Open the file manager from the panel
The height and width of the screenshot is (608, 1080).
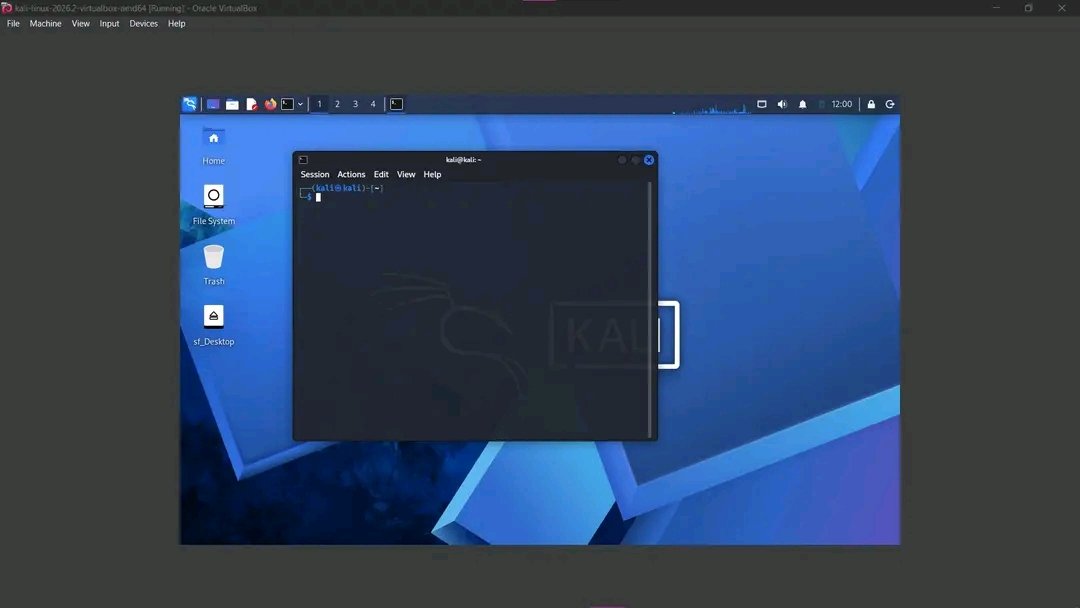tap(232, 104)
